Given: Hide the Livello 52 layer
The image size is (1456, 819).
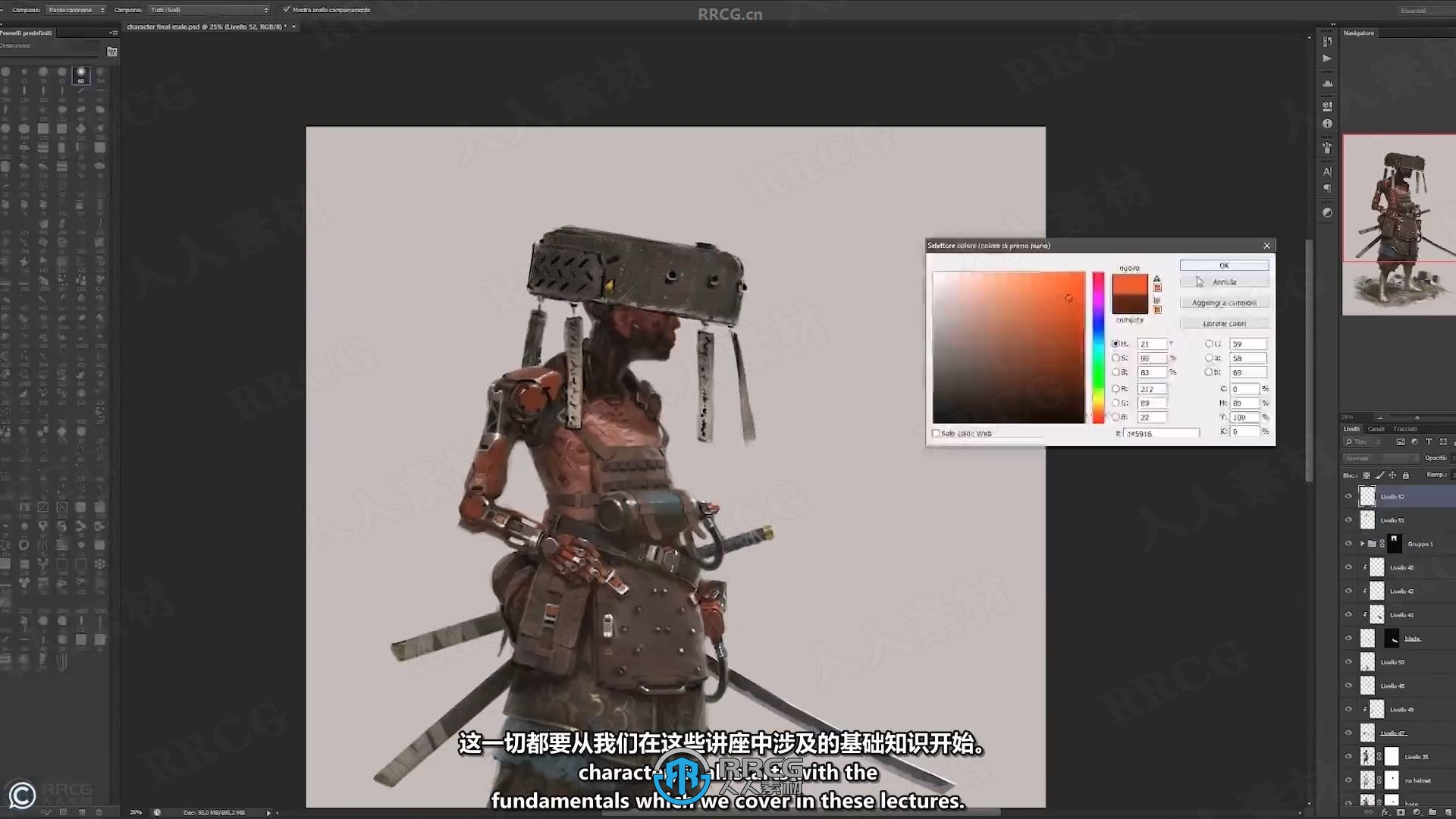Looking at the screenshot, I should click(1348, 497).
